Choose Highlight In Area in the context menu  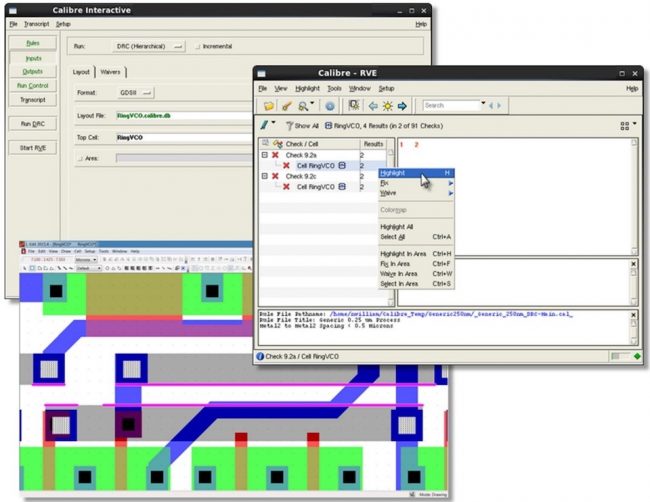pyautogui.click(x=416, y=253)
